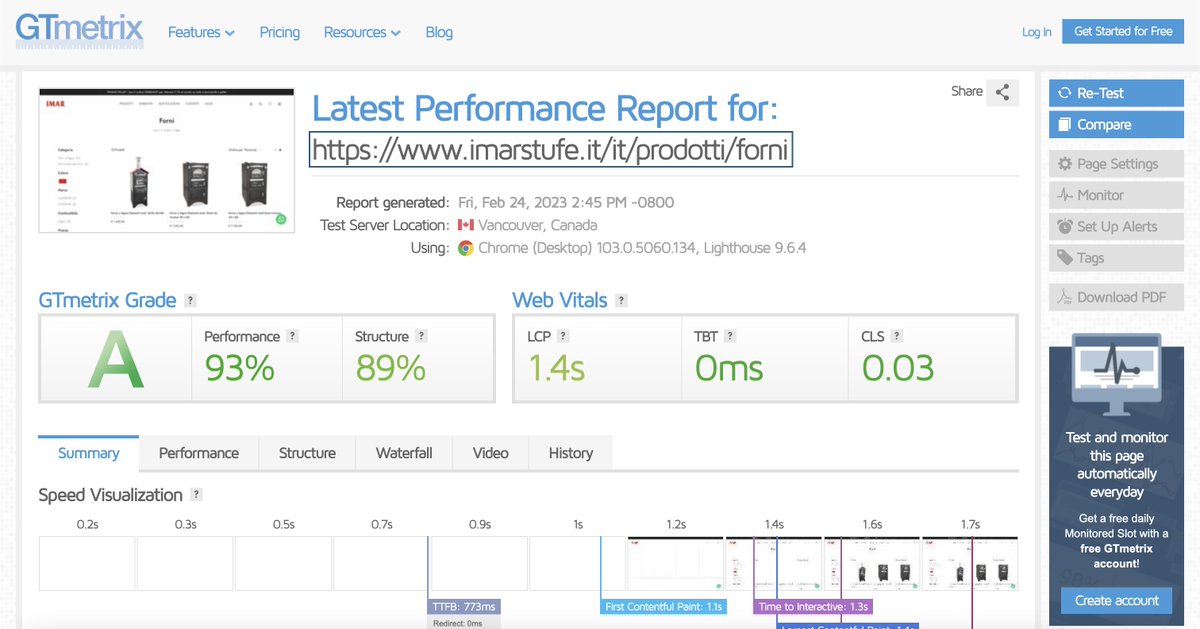This screenshot has height=629, width=1200.
Task: Open the Pricing page
Action: click(280, 32)
